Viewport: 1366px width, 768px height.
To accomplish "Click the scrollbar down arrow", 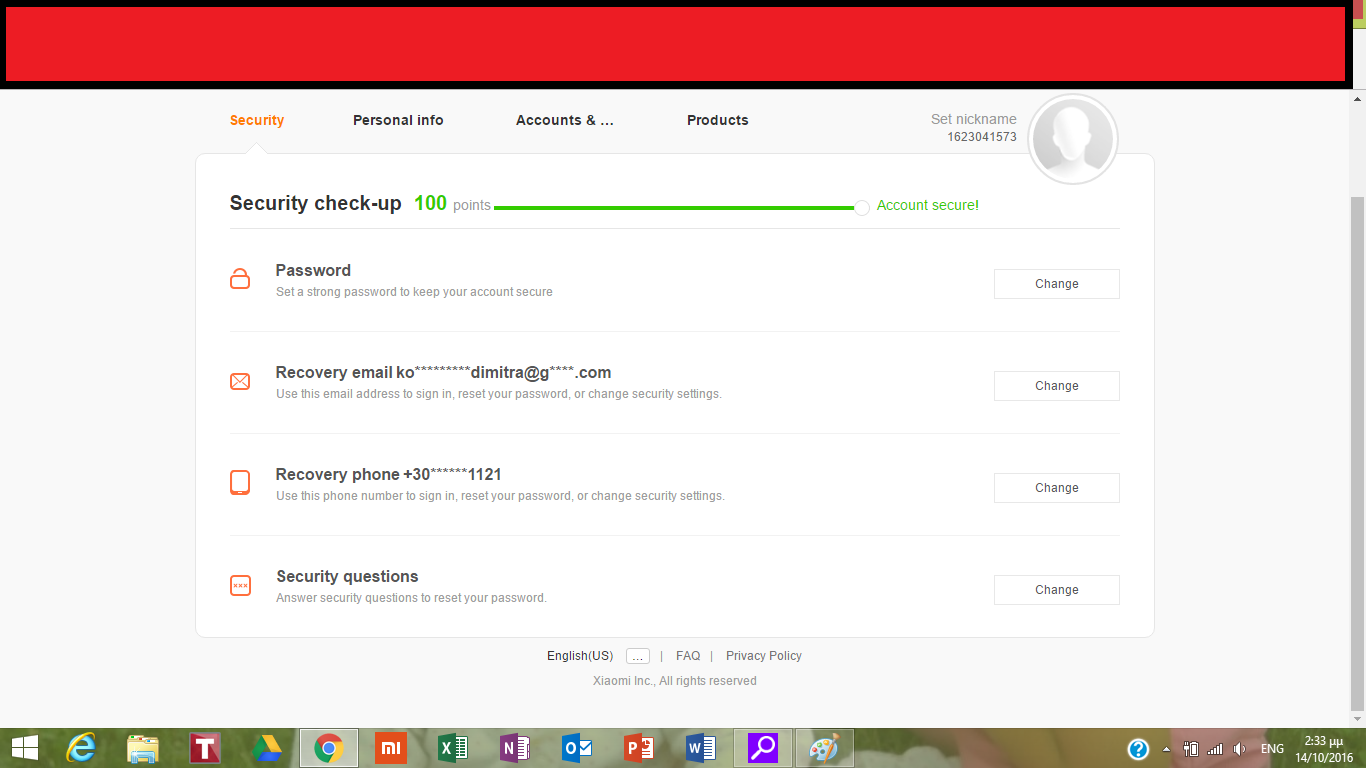I will click(x=1358, y=718).
